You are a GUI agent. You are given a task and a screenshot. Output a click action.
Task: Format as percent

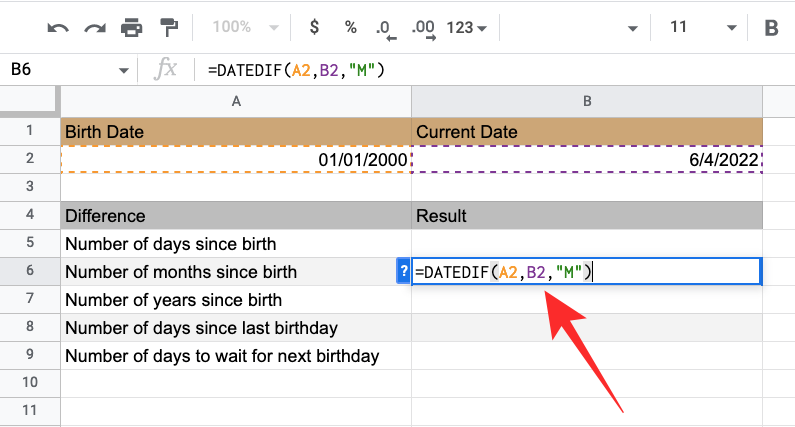(350, 28)
